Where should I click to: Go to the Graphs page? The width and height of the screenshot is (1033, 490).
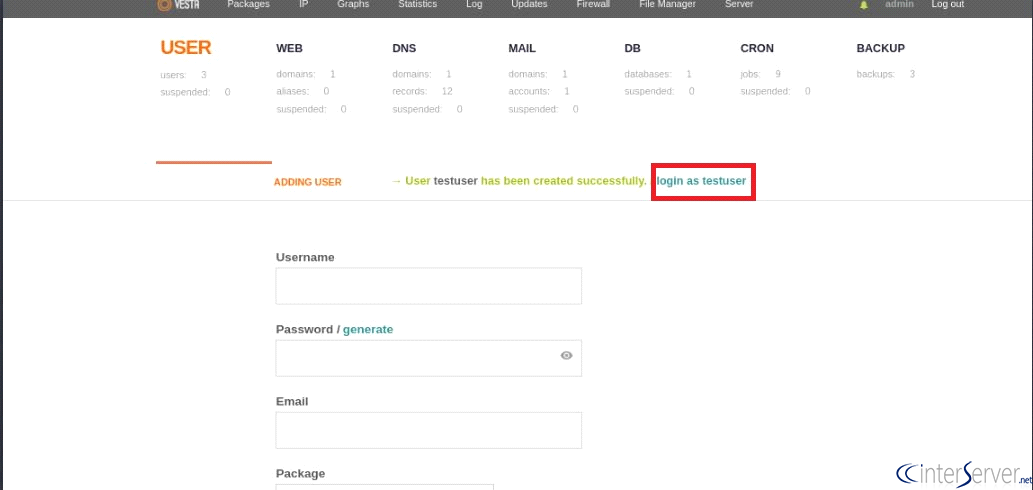coord(353,4)
